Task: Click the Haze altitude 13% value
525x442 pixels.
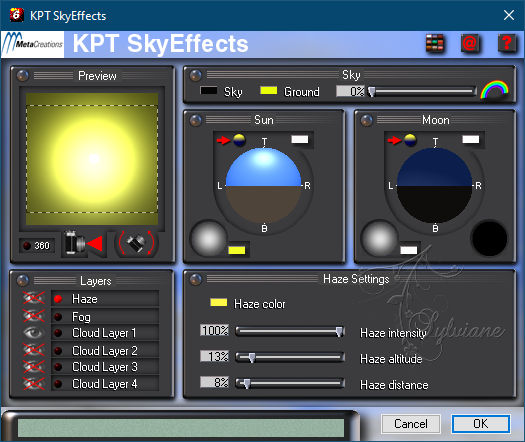Action: pos(214,356)
